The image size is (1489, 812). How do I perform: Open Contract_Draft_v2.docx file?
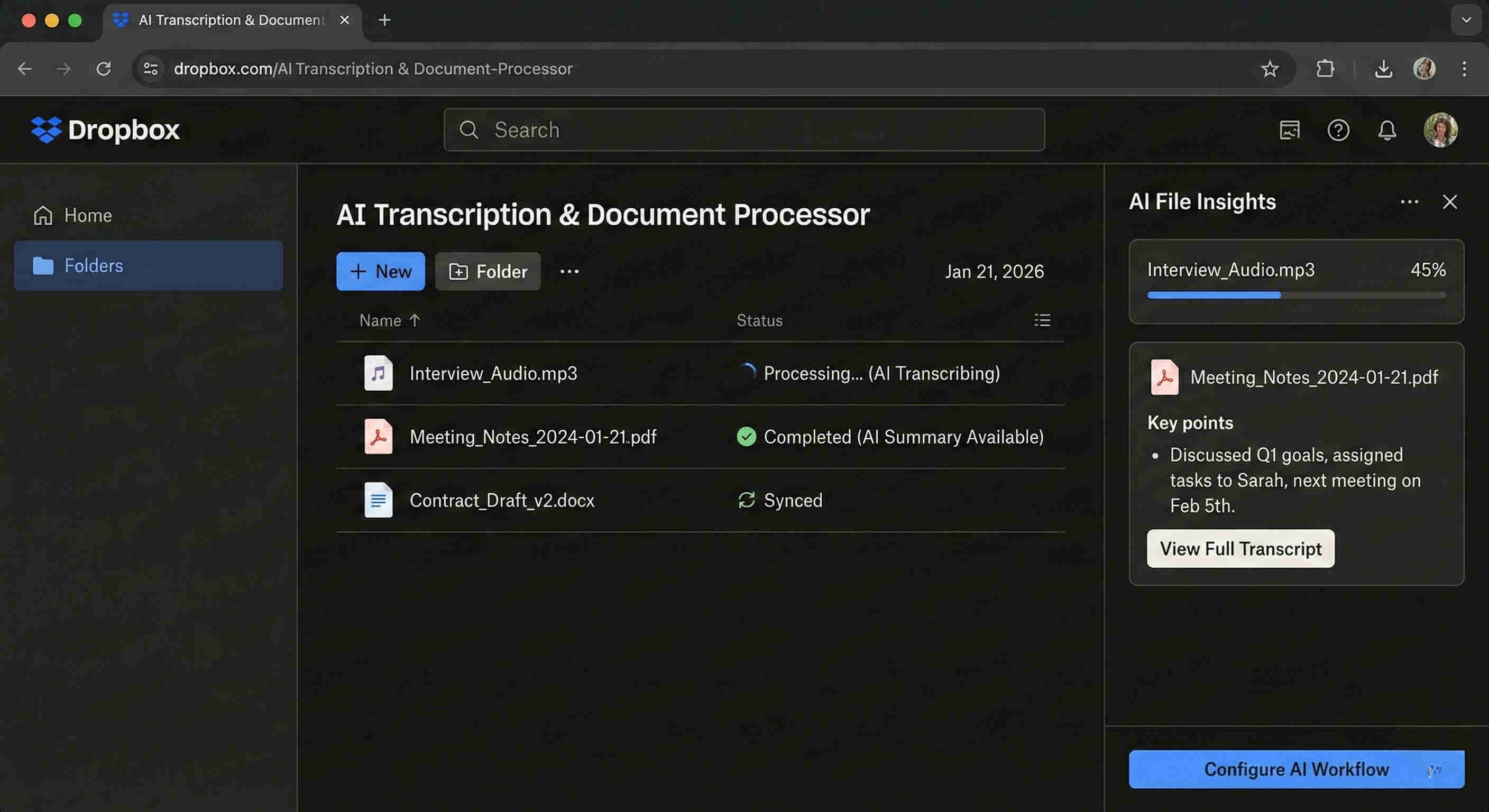click(x=502, y=501)
